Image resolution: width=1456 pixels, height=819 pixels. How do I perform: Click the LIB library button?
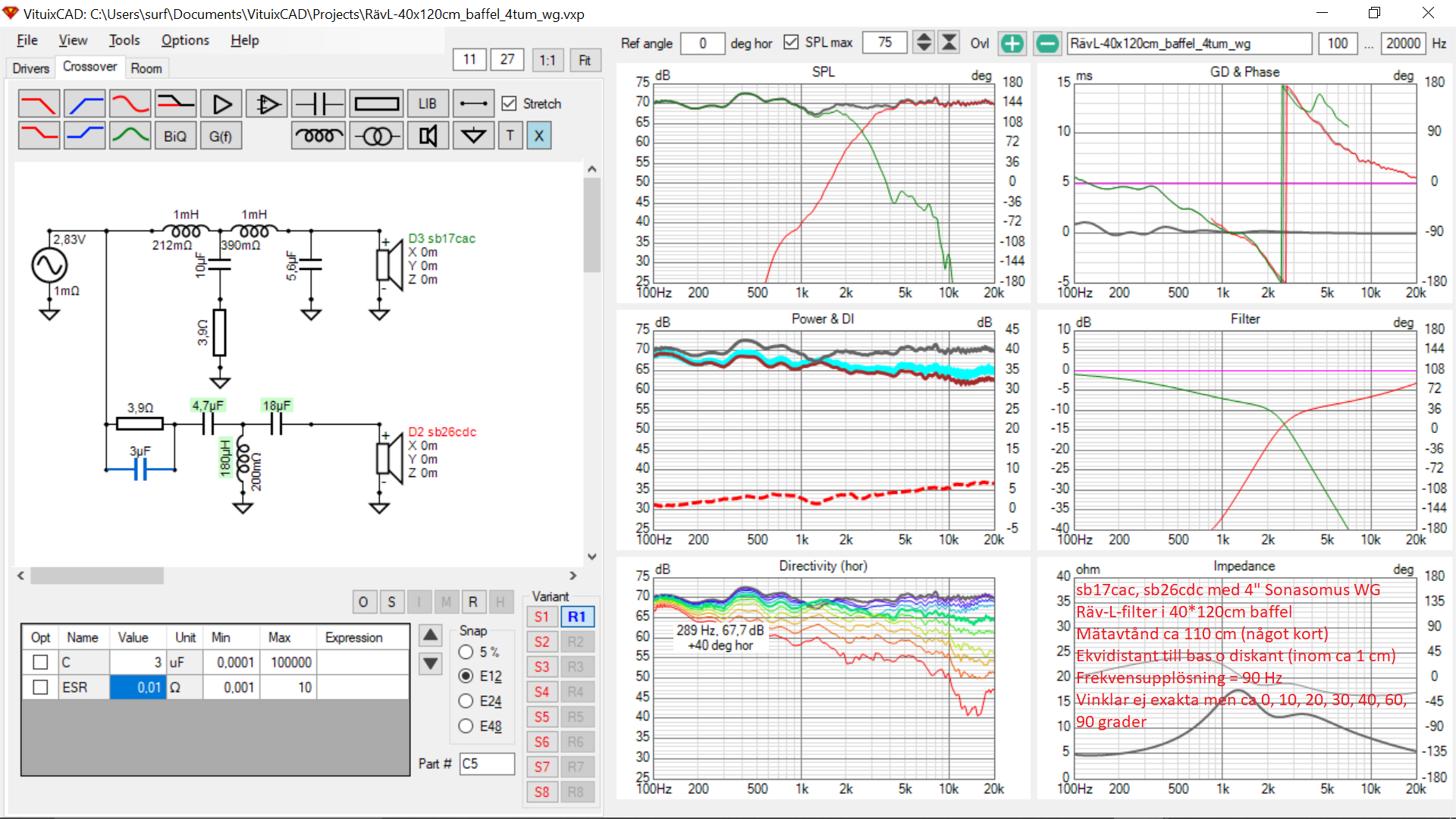(427, 104)
